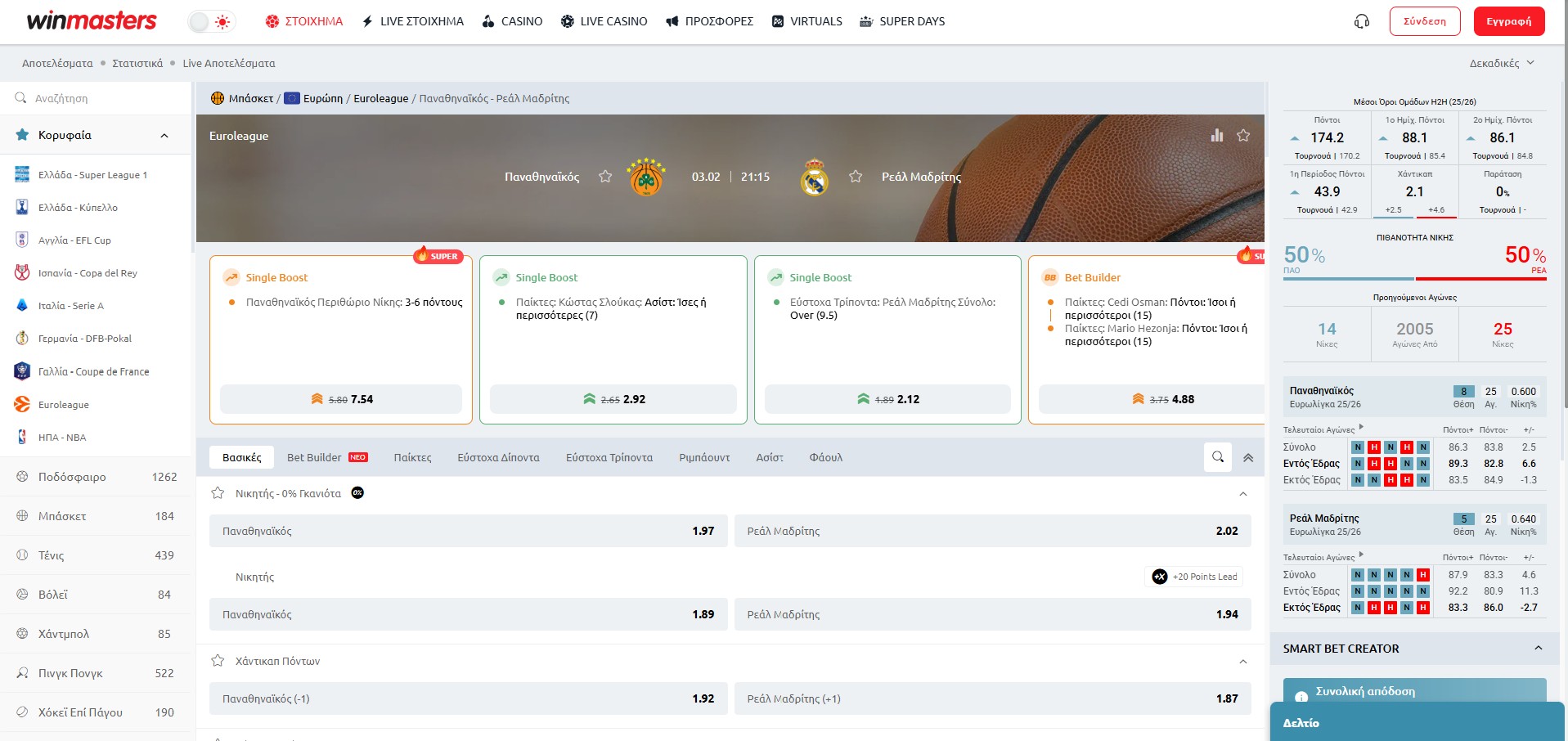Toggle the light/dark theme switch
1568x741 pixels.
coord(211,22)
